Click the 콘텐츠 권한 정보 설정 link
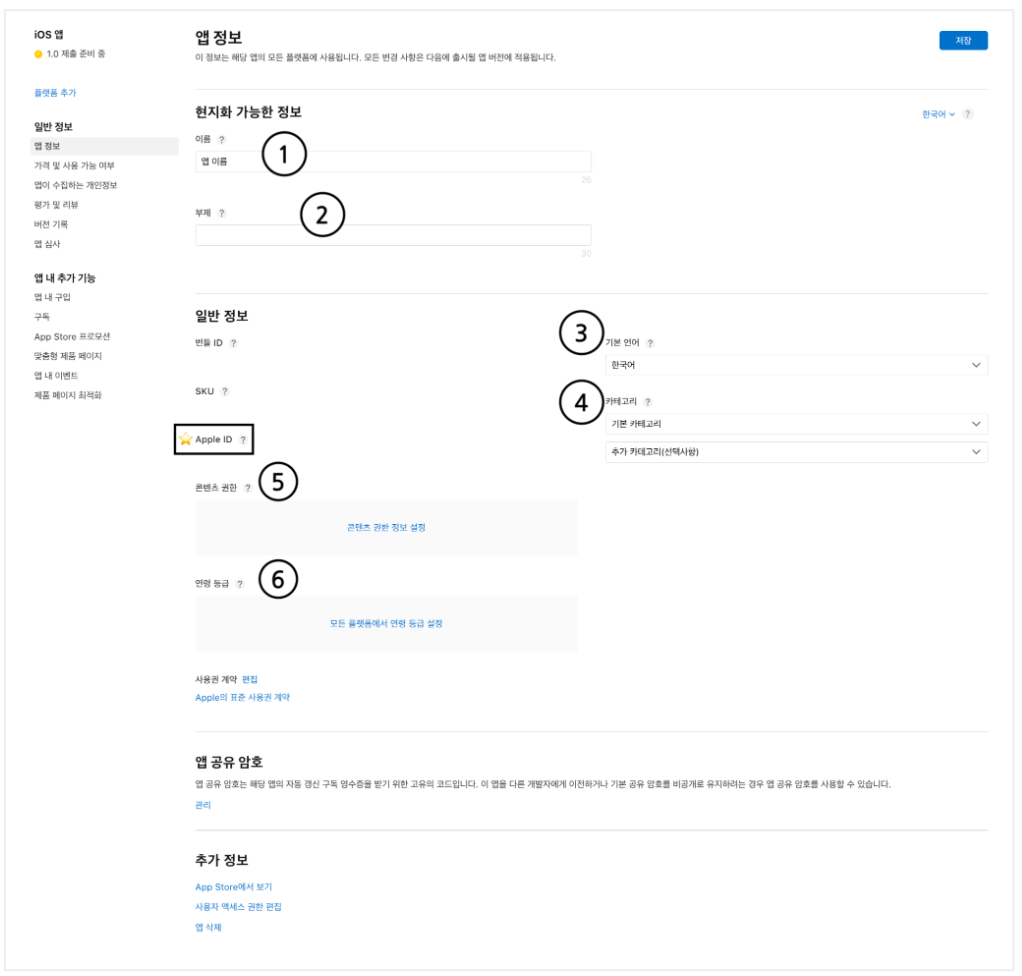Viewport: 1022px width, 976px height. (386, 527)
